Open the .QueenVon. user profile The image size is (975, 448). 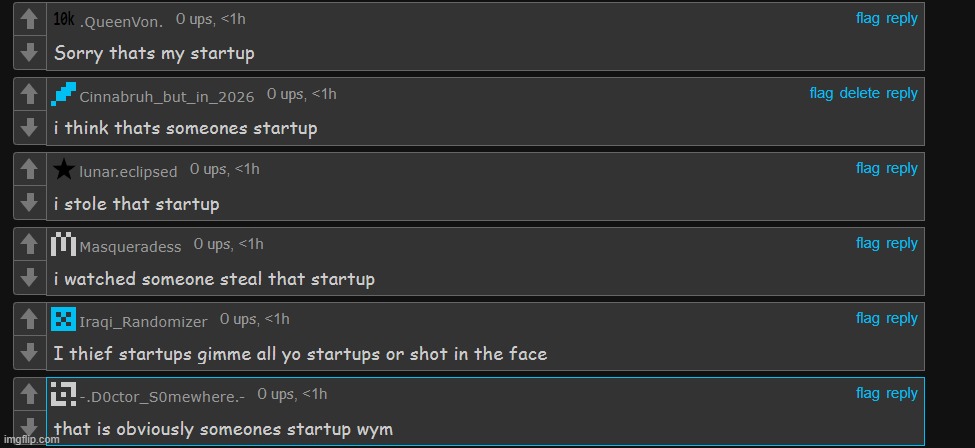coord(120,22)
